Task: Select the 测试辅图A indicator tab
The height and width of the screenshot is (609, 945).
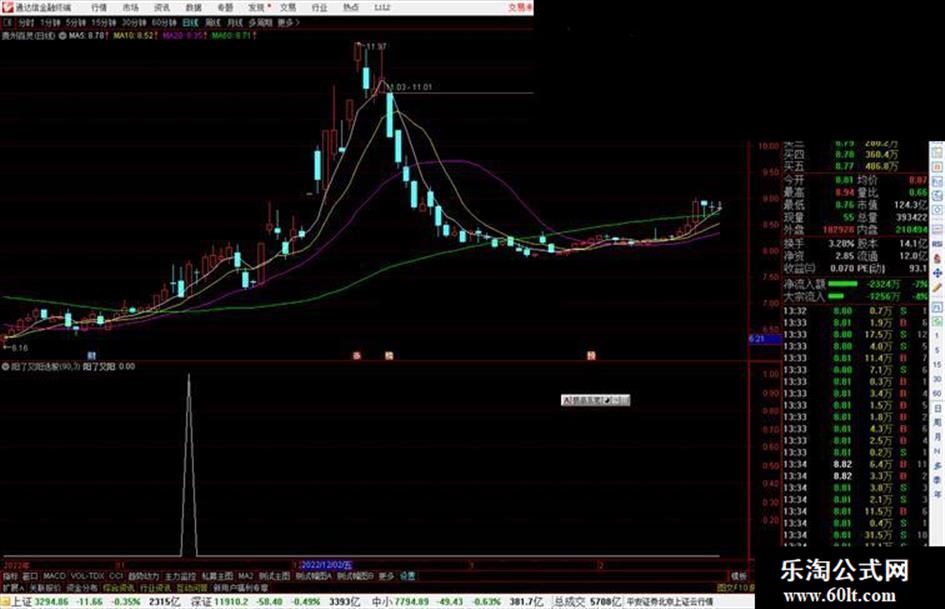Action: [x=313, y=576]
